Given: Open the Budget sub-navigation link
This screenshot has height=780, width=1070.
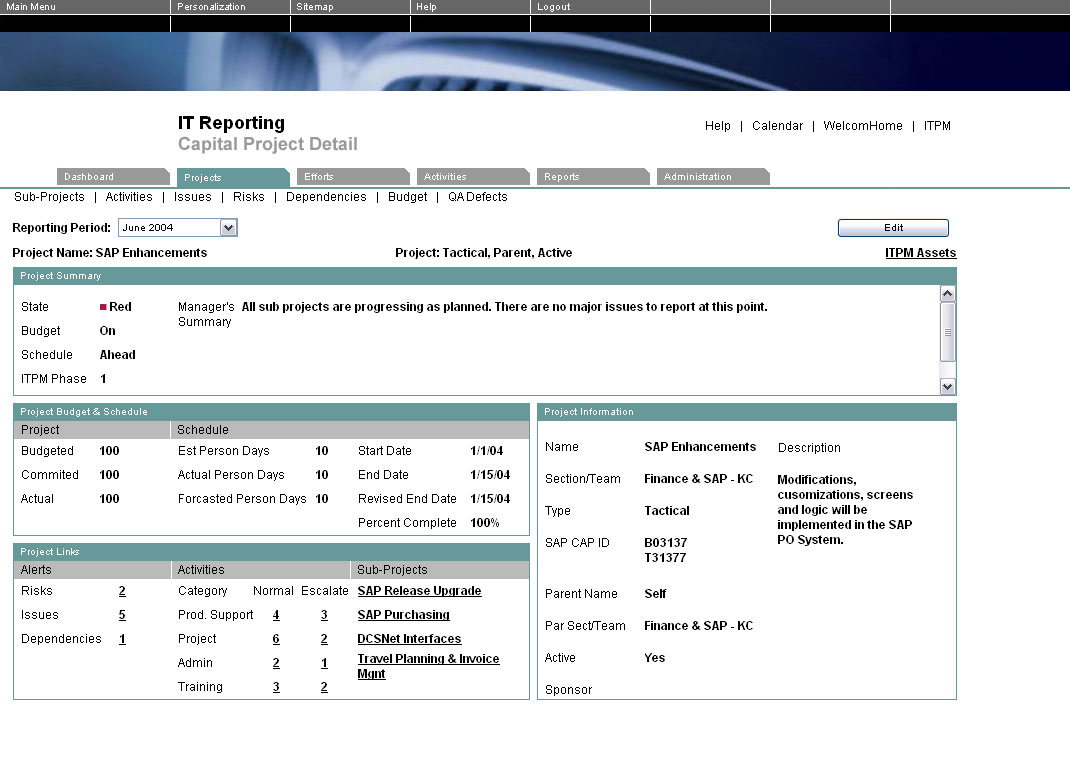Looking at the screenshot, I should pos(407,197).
